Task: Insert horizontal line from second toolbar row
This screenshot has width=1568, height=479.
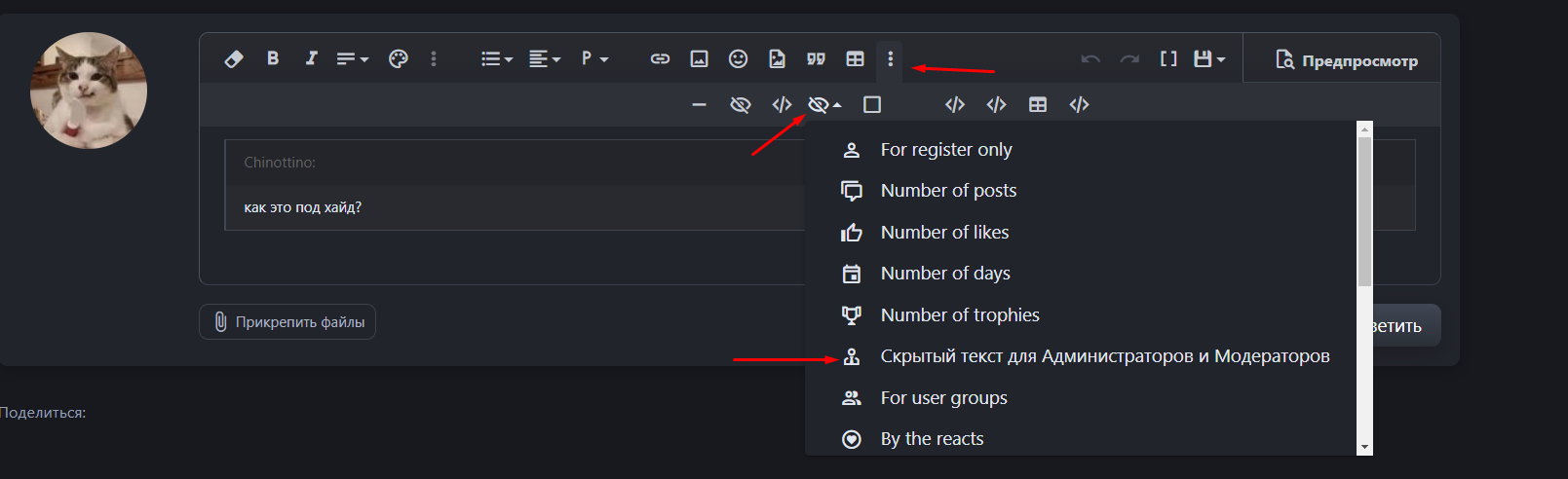Action: pos(699,105)
